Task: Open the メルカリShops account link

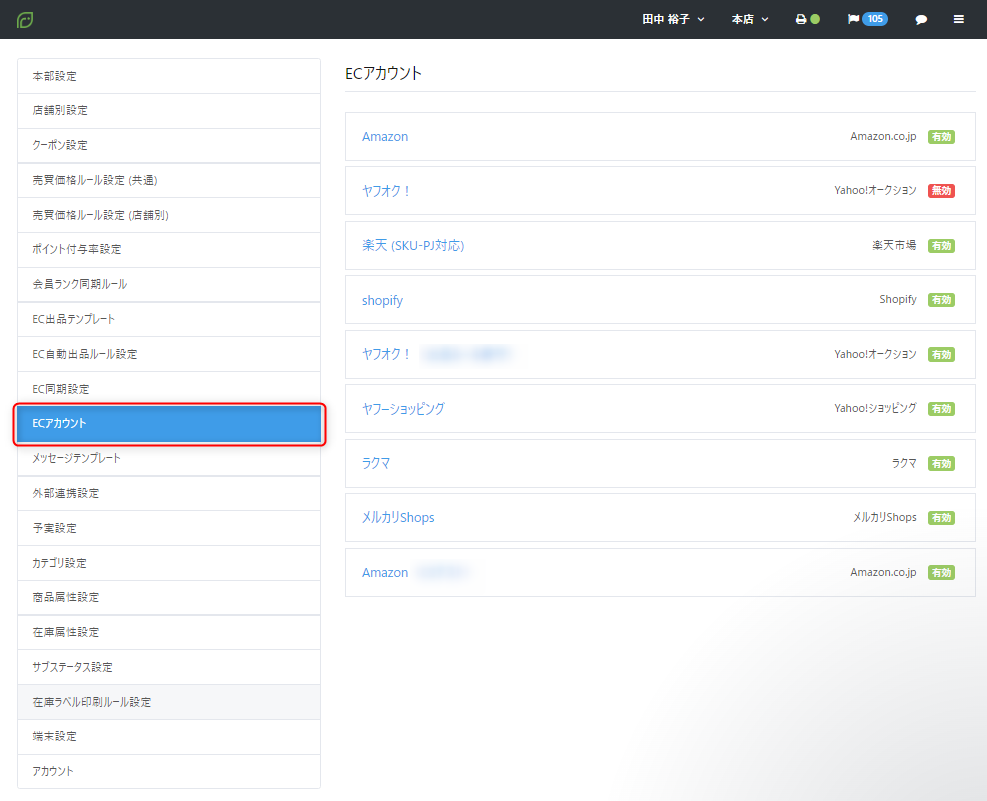Action: coord(398,518)
